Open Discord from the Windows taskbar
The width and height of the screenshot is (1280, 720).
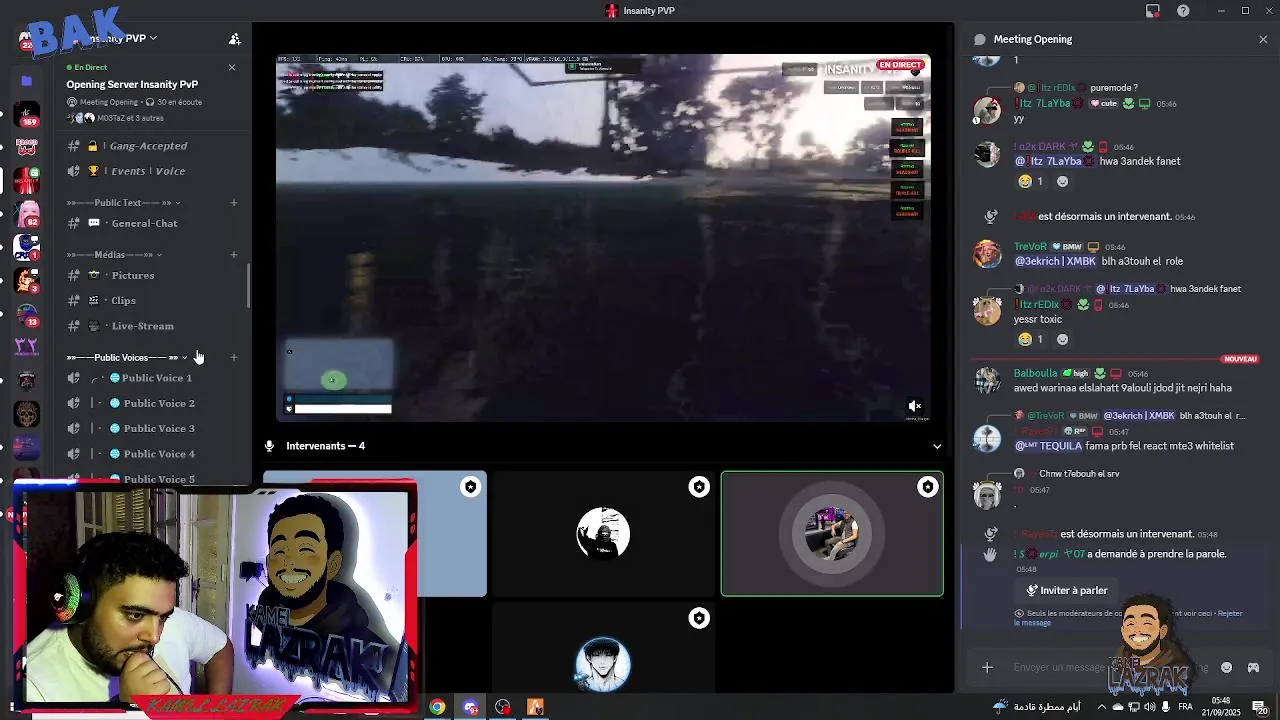coord(470,707)
